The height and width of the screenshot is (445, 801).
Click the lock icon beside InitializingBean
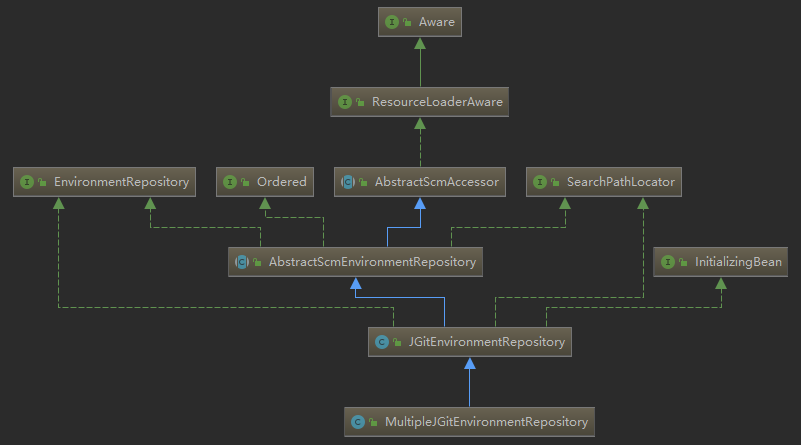pyautogui.click(x=683, y=262)
